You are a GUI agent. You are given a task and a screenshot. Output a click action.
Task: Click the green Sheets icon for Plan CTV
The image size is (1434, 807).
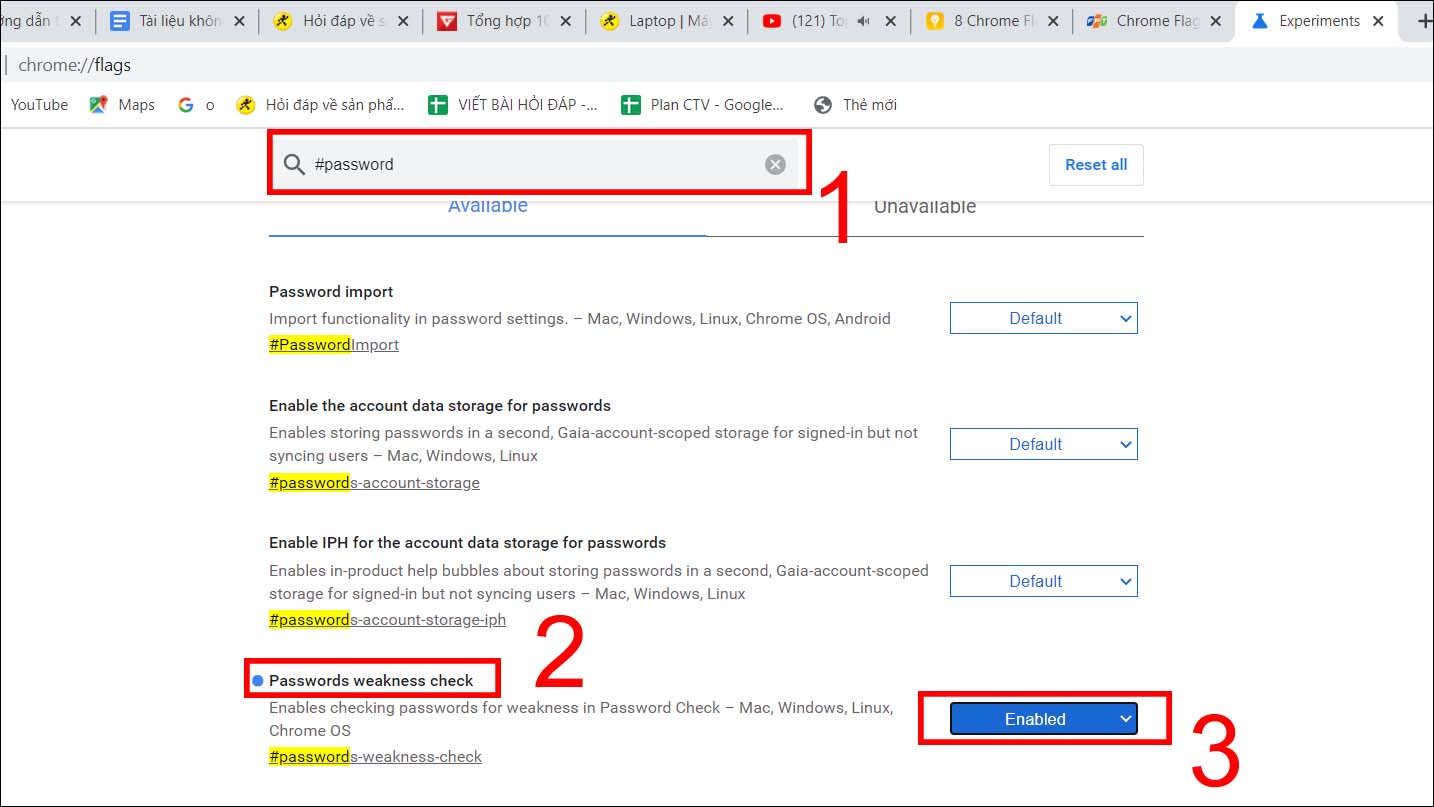(630, 104)
